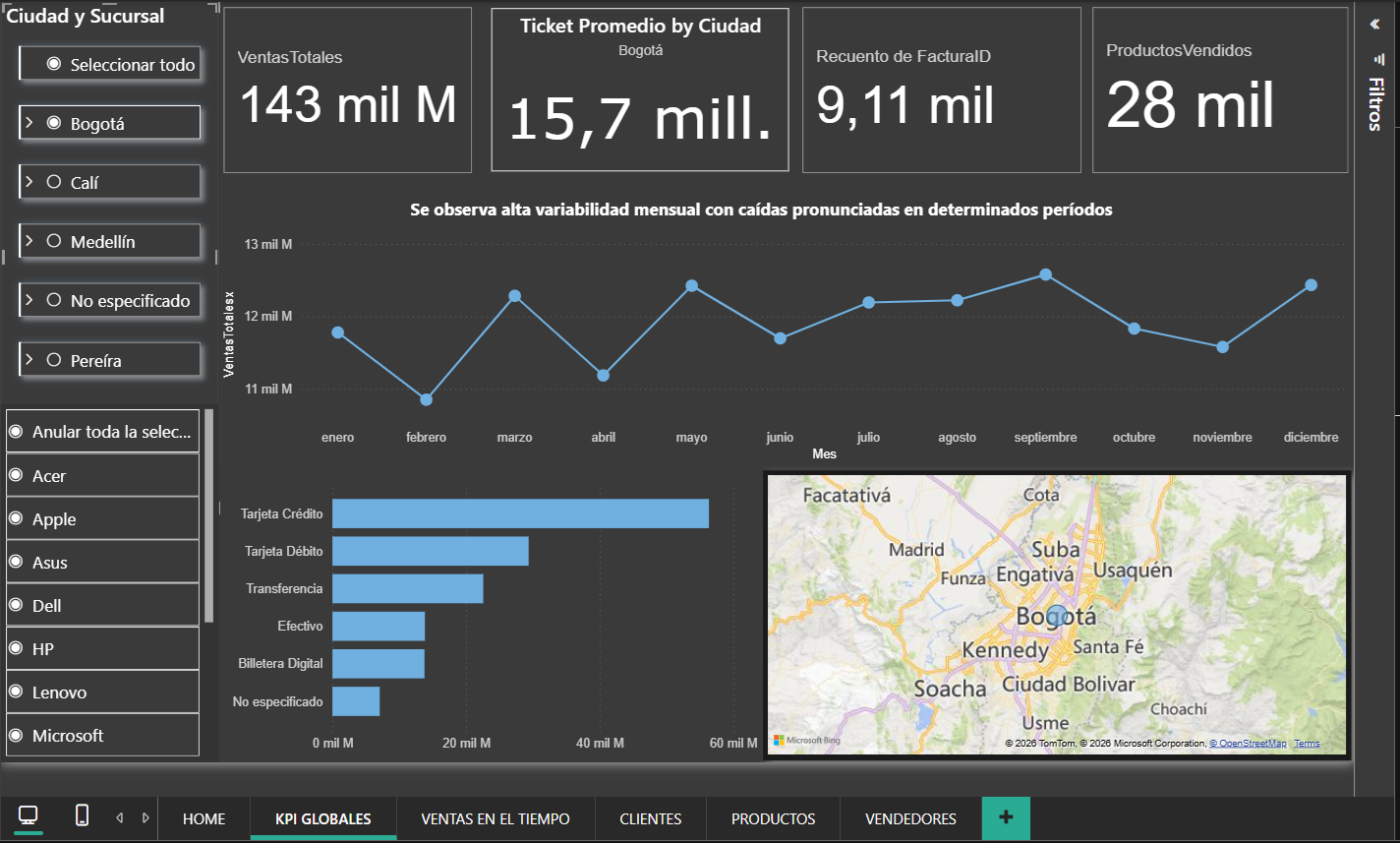Viewport: 1400px width, 843px height.
Task: Click the Microsoft Bing logo on map
Action: (807, 741)
